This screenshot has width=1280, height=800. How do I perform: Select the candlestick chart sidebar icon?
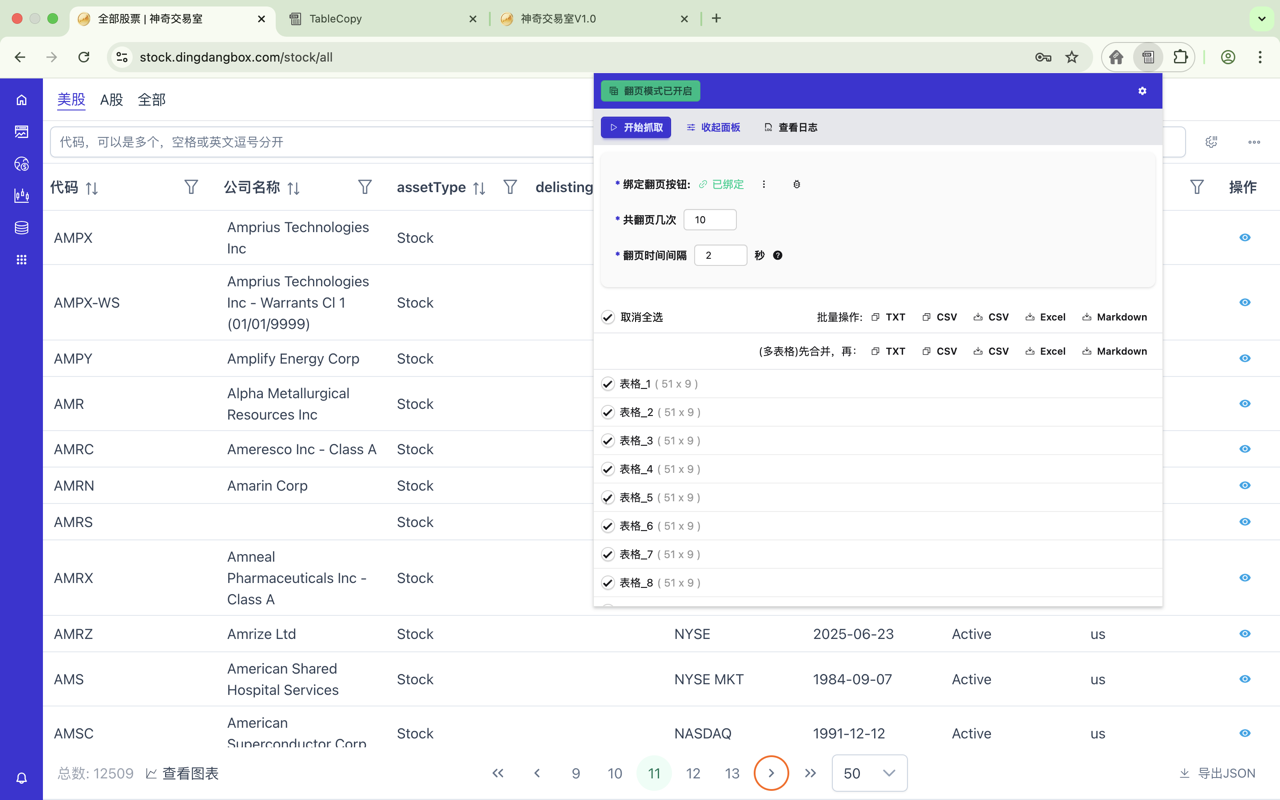pos(22,196)
